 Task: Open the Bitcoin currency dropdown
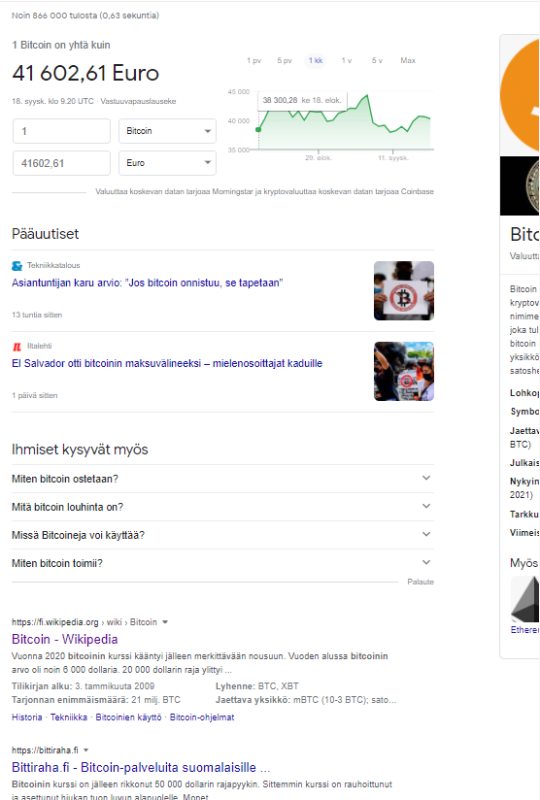pyautogui.click(x=167, y=131)
